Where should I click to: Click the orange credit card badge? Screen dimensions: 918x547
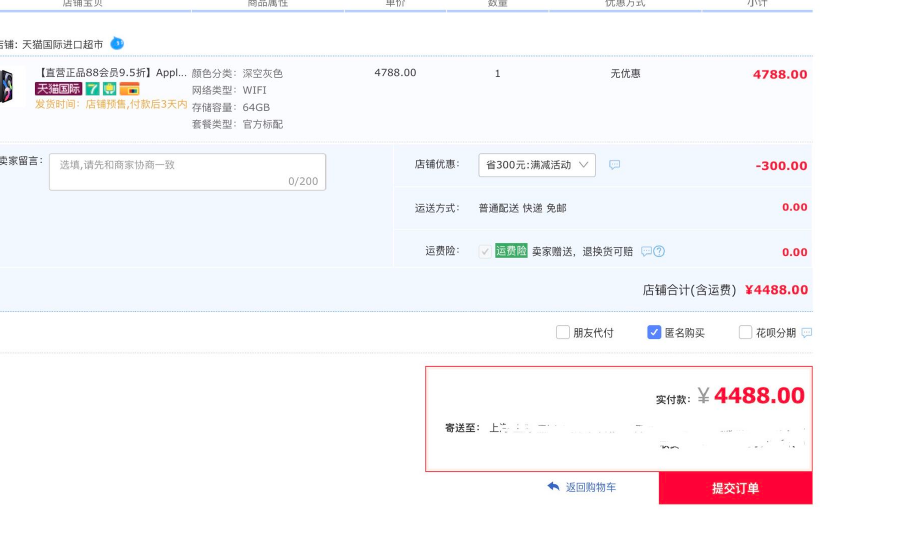point(129,88)
